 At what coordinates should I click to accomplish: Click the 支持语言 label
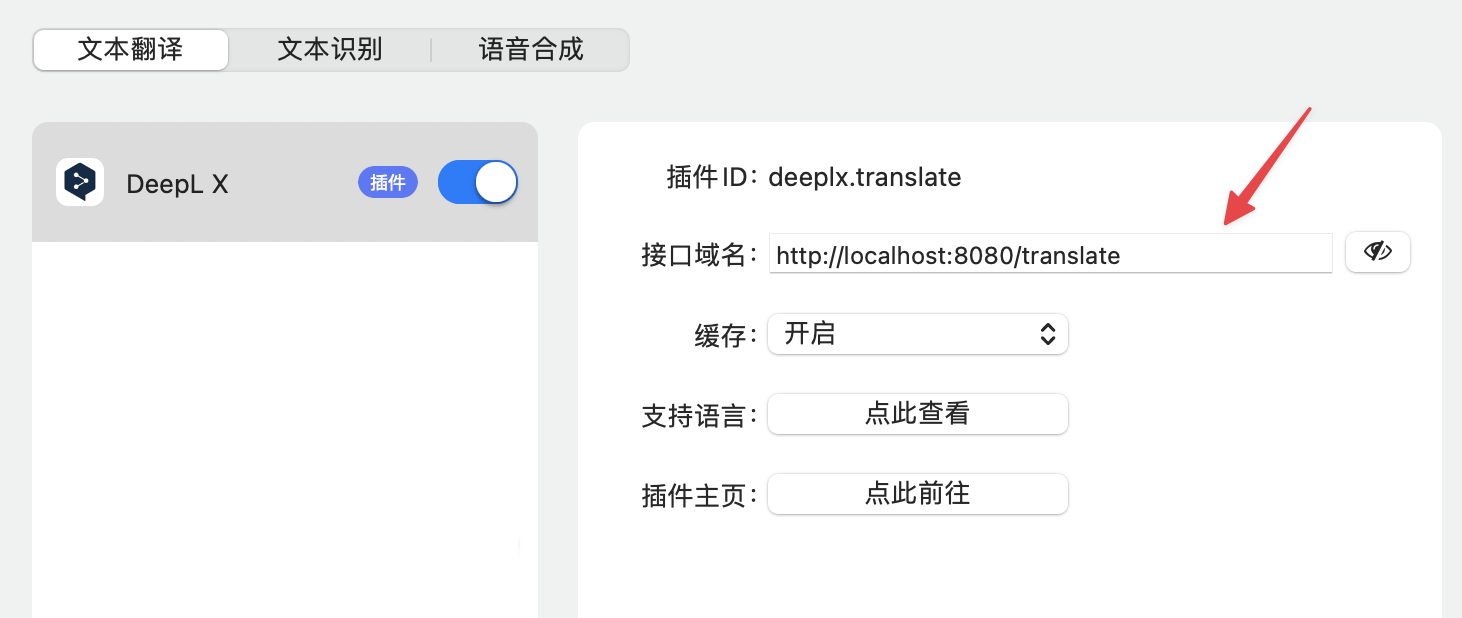(x=699, y=416)
